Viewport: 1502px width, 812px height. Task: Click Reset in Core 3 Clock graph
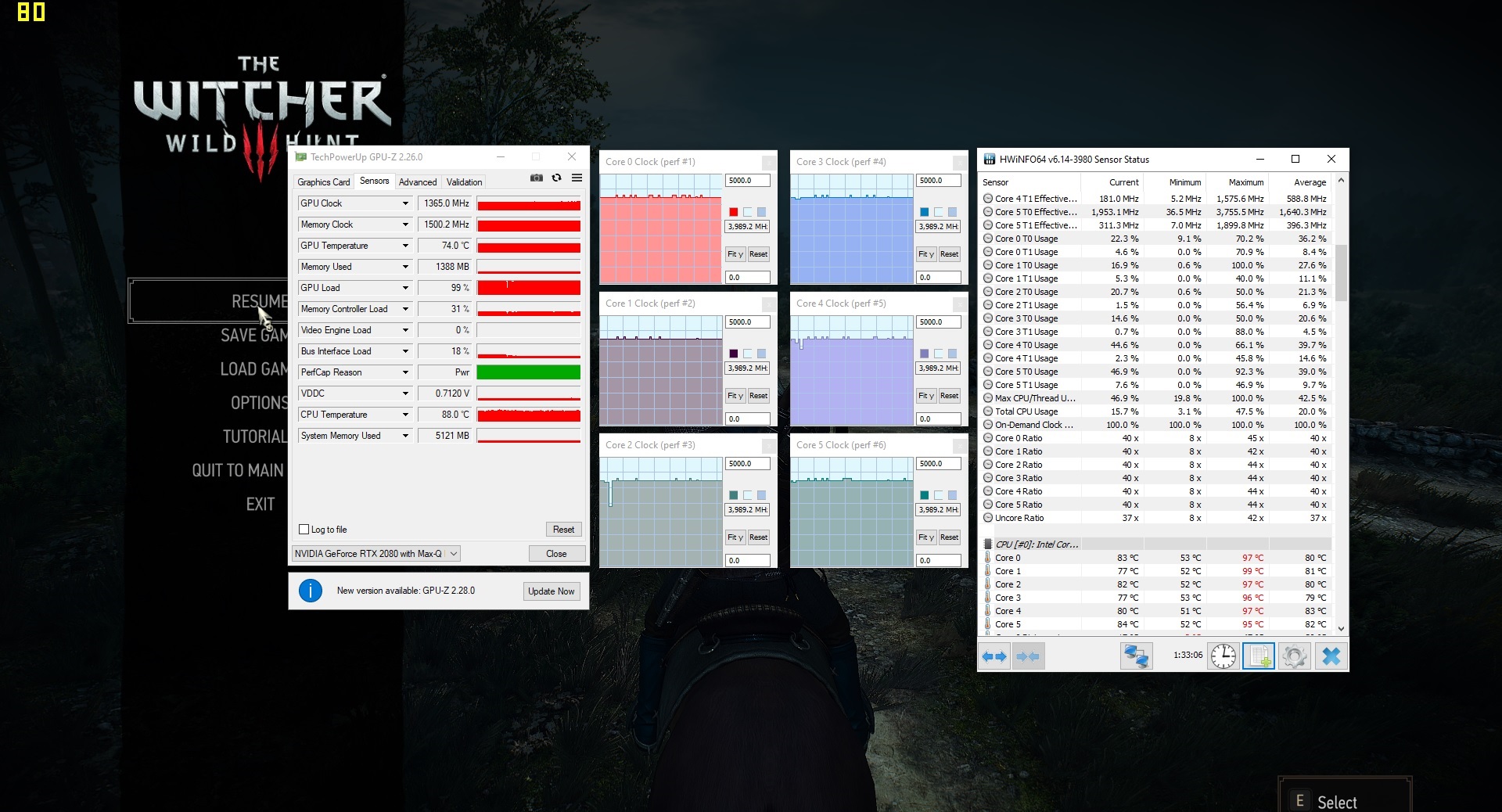949,254
